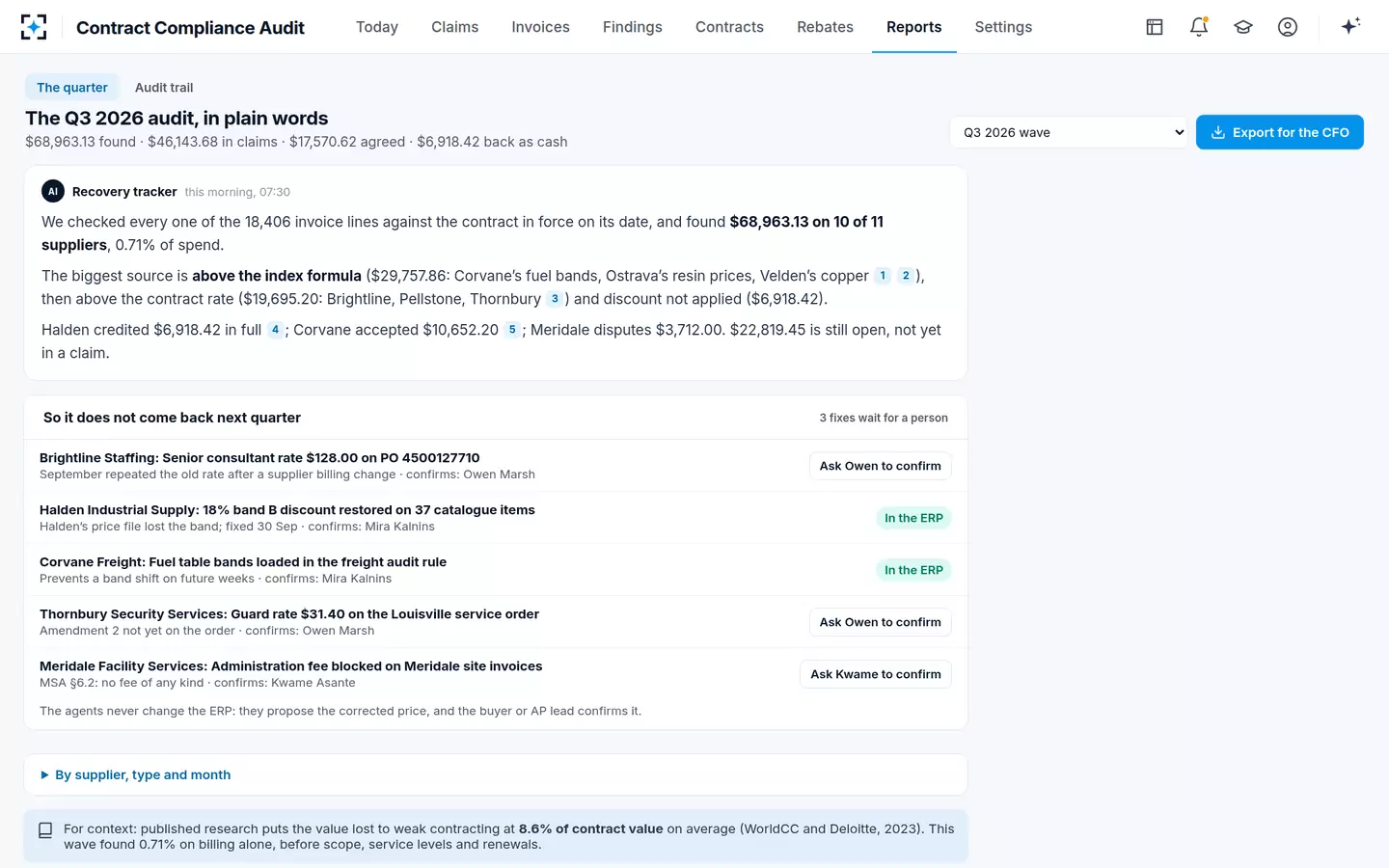The height and width of the screenshot is (868, 1389).
Task: Open the notifications bell
Action: (x=1199, y=27)
